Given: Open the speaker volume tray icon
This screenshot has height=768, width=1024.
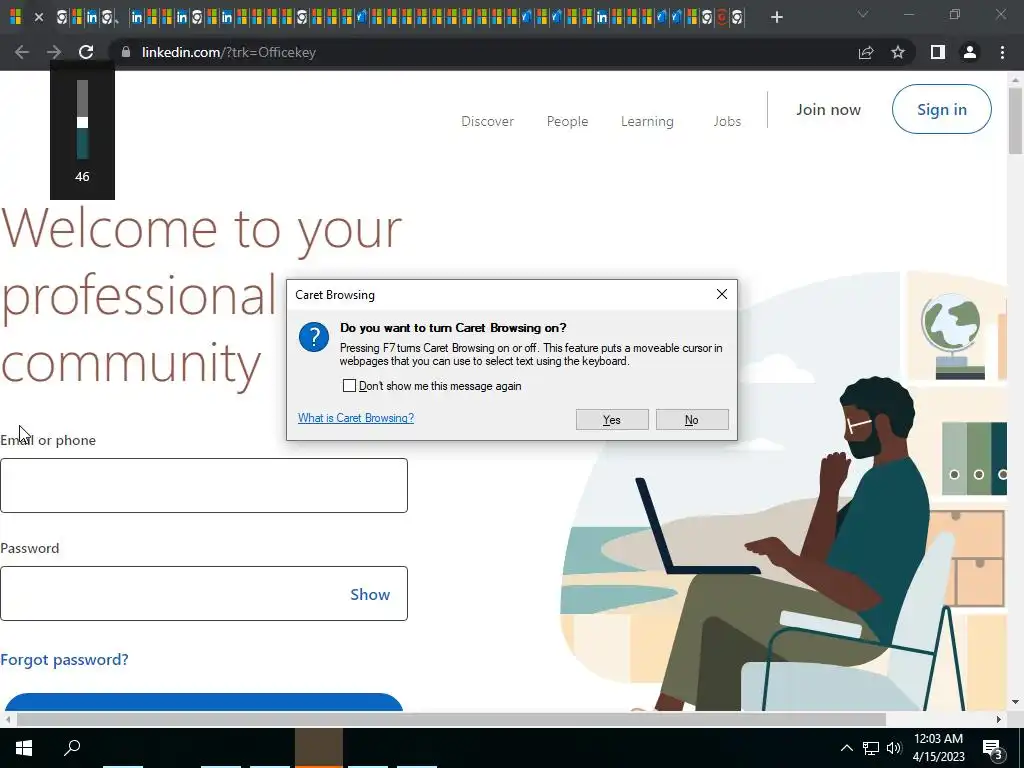Looking at the screenshot, I should pos(894,748).
